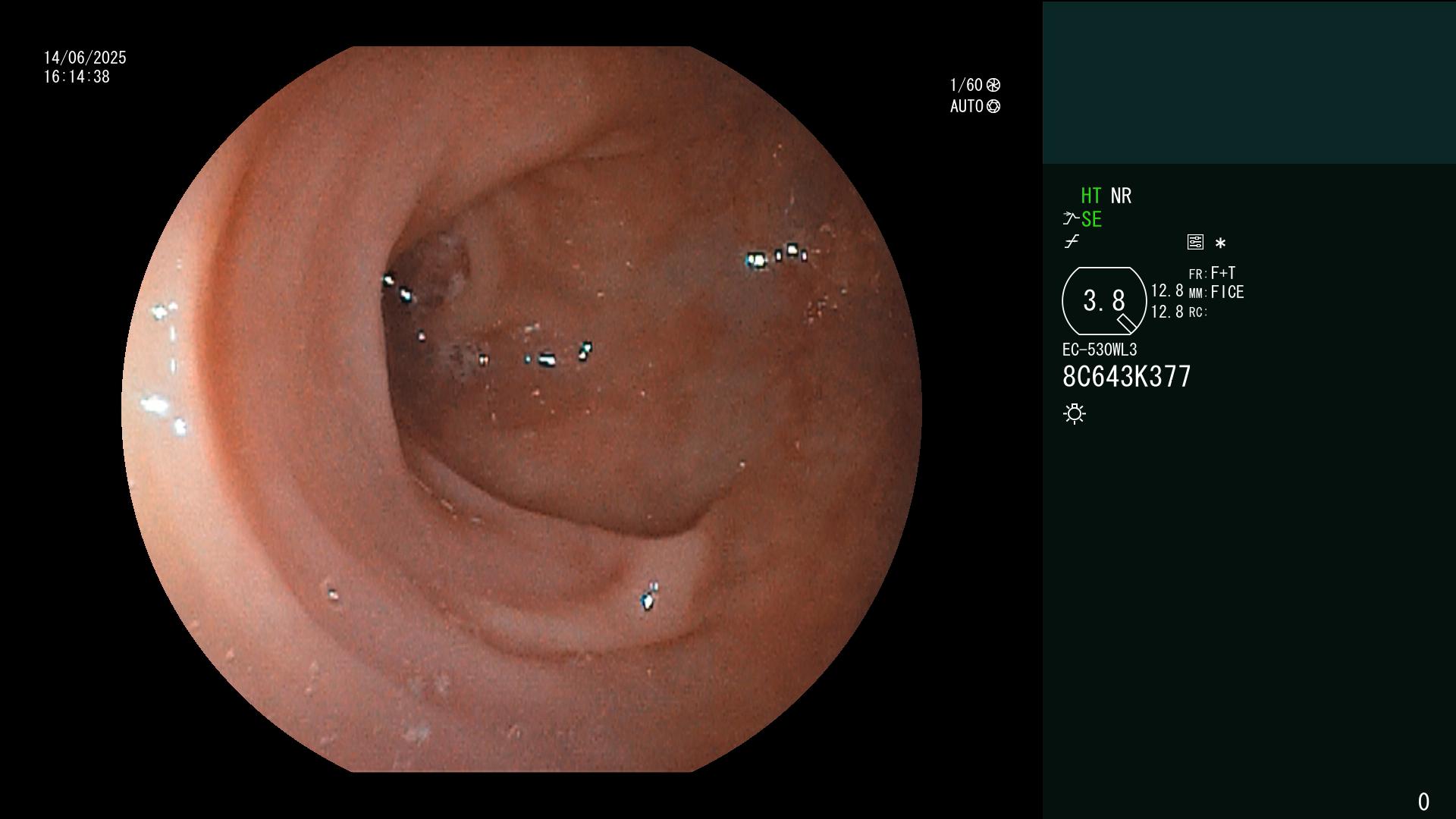
Task: Click the date 14/06/2025
Action: pos(85,58)
